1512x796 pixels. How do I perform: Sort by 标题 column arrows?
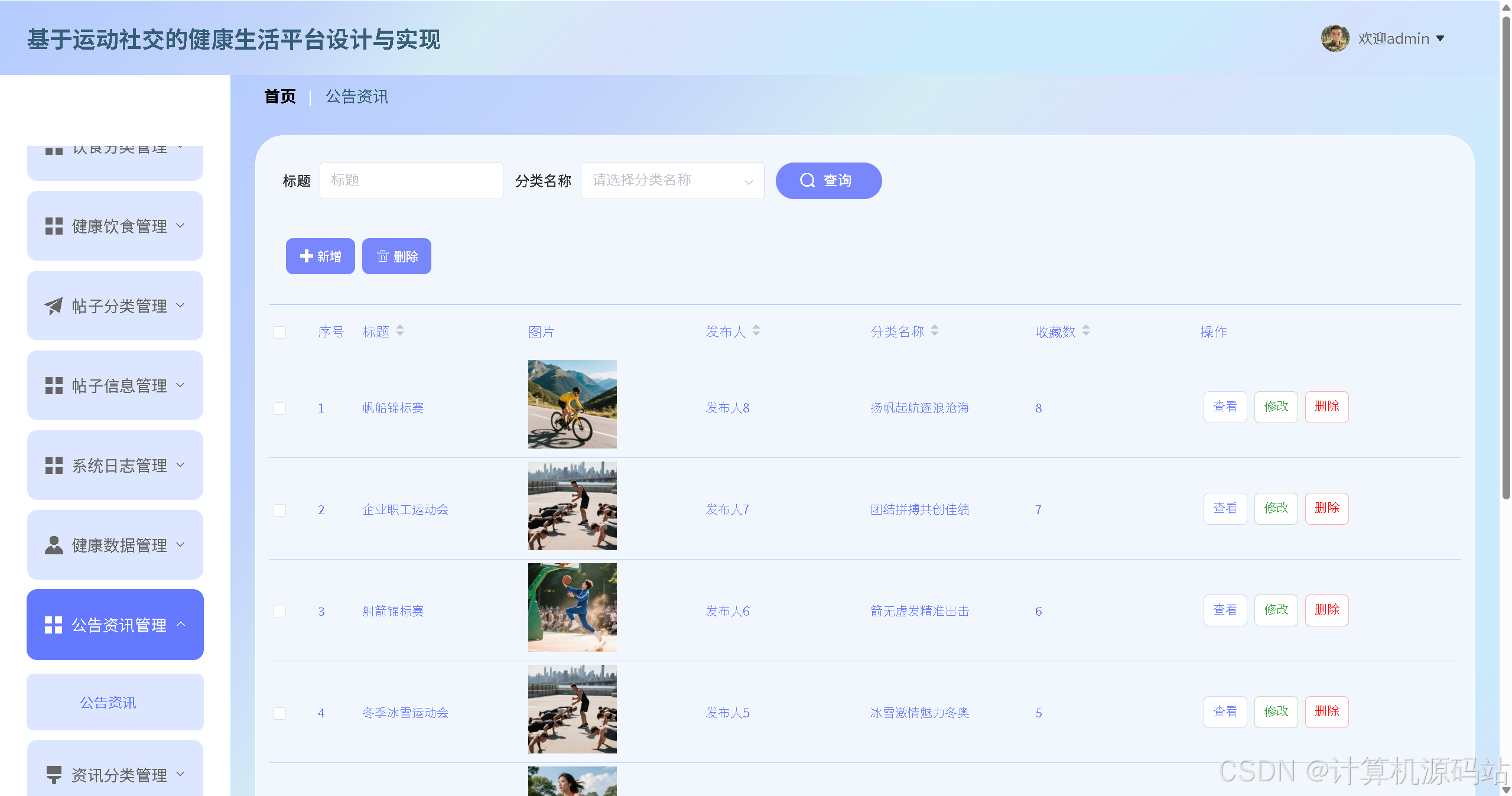[400, 330]
